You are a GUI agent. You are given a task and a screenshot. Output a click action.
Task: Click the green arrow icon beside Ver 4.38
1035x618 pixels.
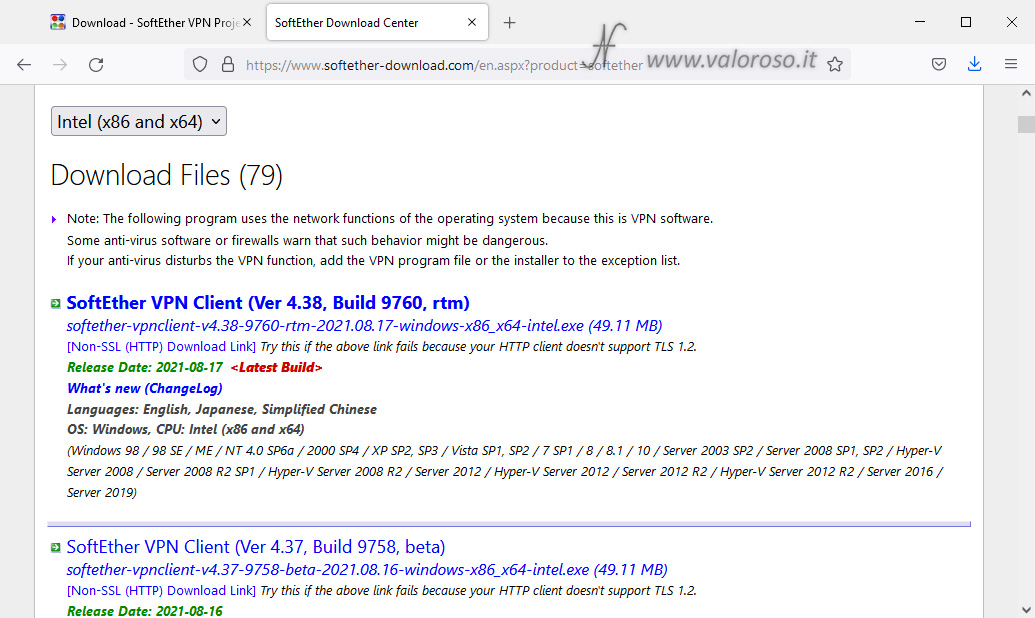(56, 304)
